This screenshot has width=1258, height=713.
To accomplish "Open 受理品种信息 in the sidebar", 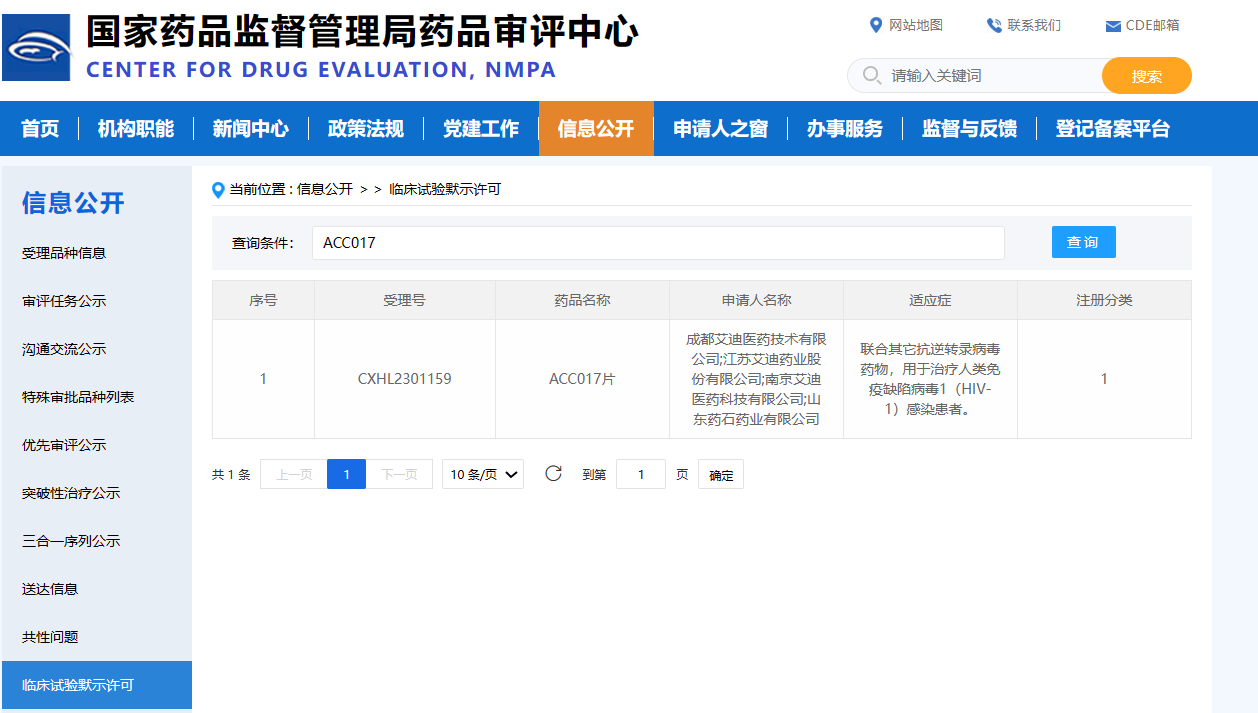I will coord(64,253).
